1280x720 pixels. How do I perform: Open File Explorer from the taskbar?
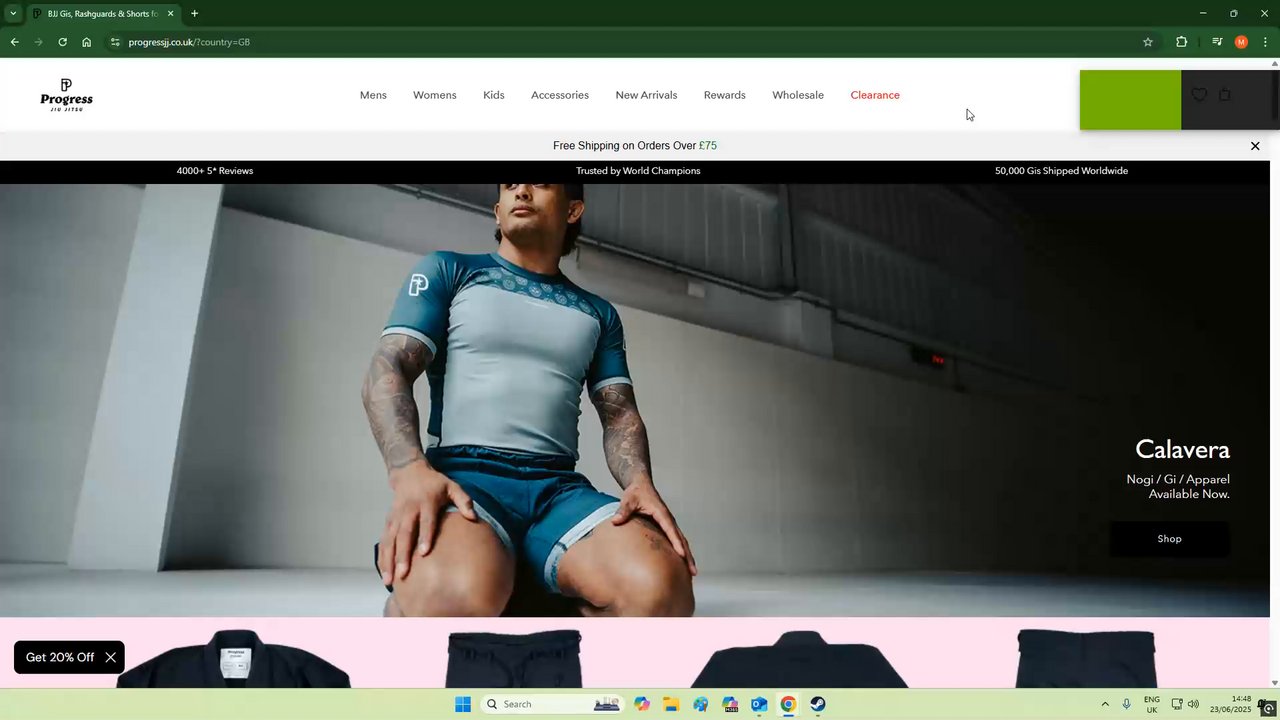pyautogui.click(x=671, y=704)
